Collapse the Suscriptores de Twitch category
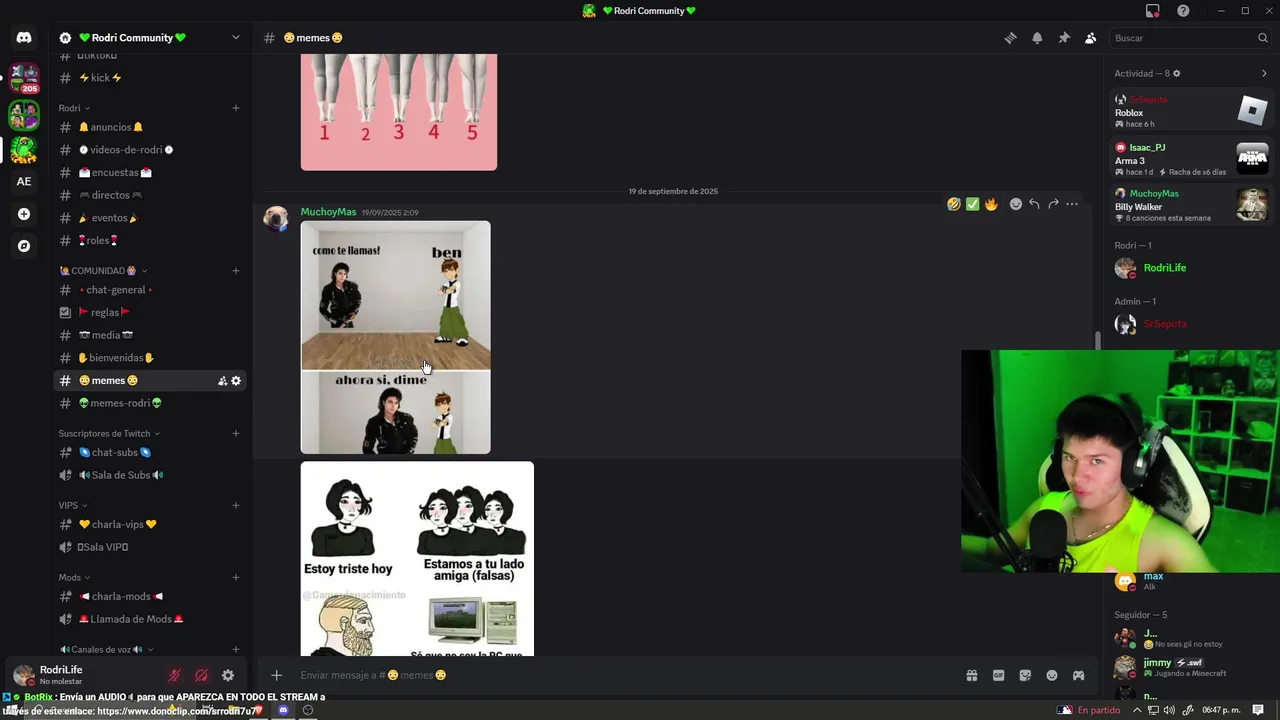This screenshot has width=1280, height=720. (109, 434)
